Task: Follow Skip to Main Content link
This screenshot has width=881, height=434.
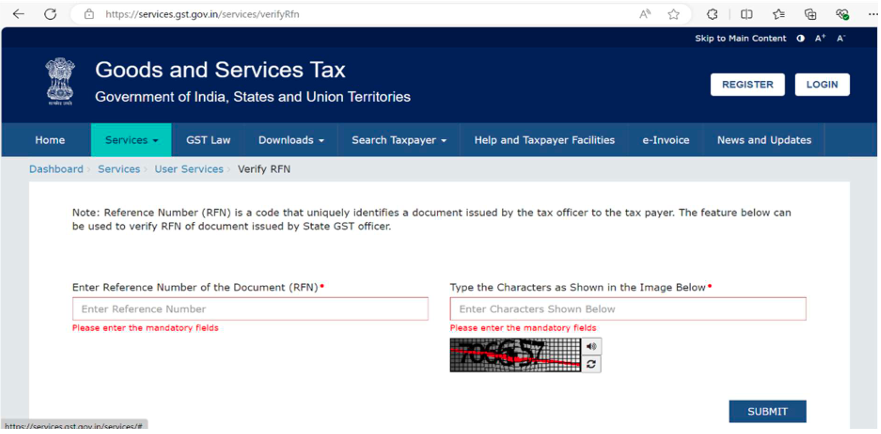Action: click(x=741, y=38)
